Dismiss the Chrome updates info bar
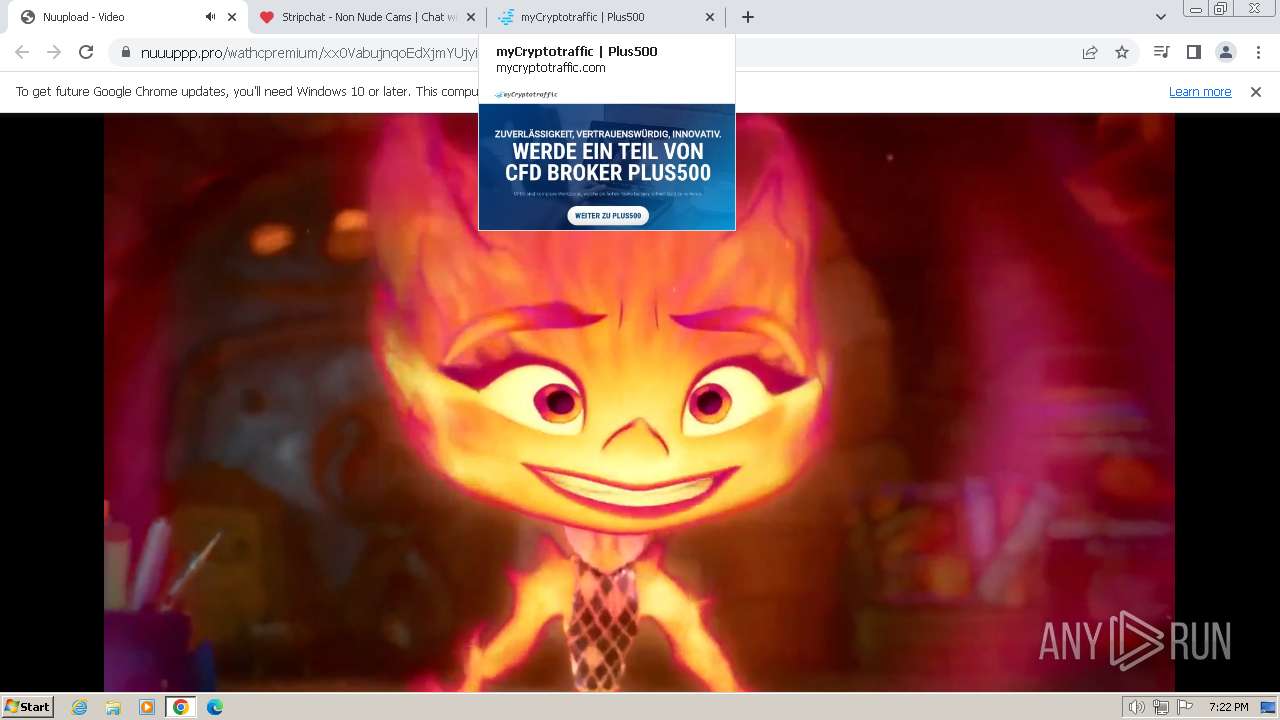1280x720 pixels. tap(1256, 92)
